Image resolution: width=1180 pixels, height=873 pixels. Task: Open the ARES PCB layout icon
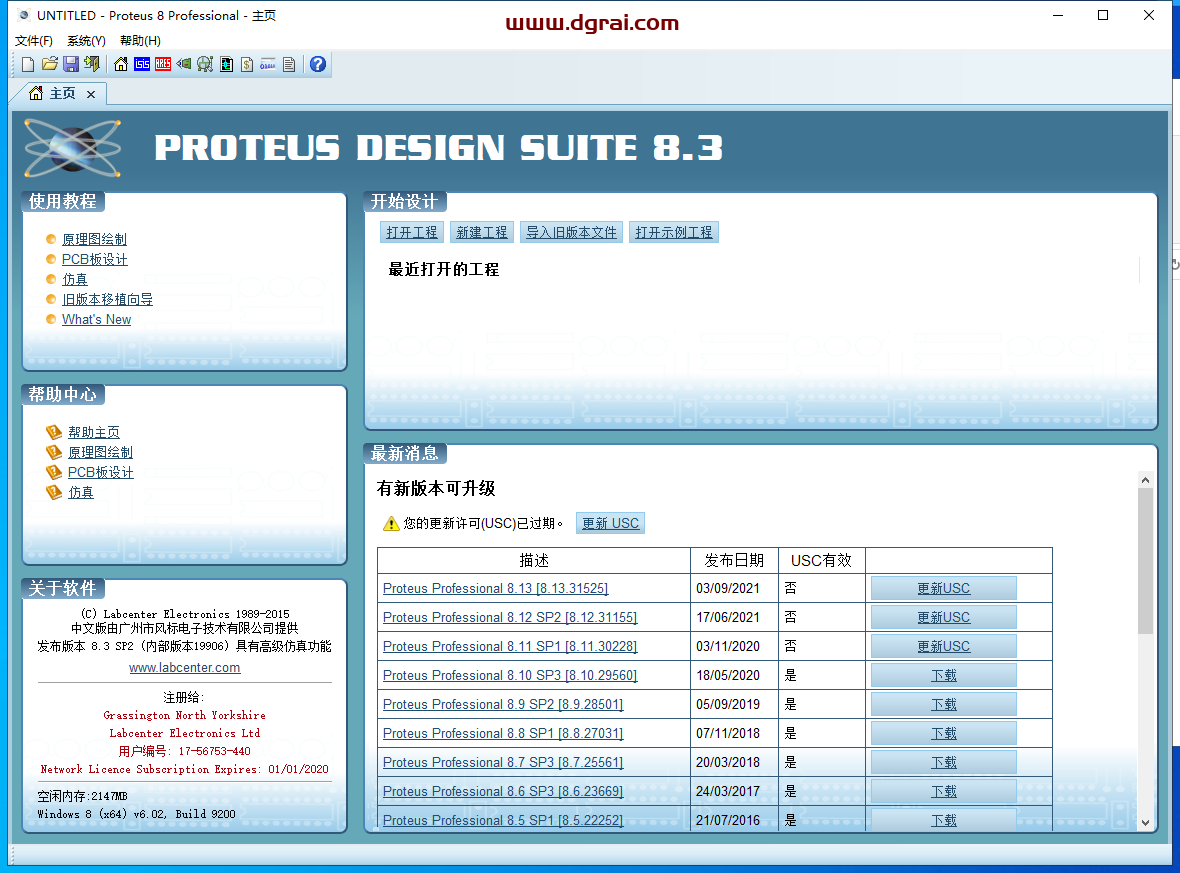(163, 64)
